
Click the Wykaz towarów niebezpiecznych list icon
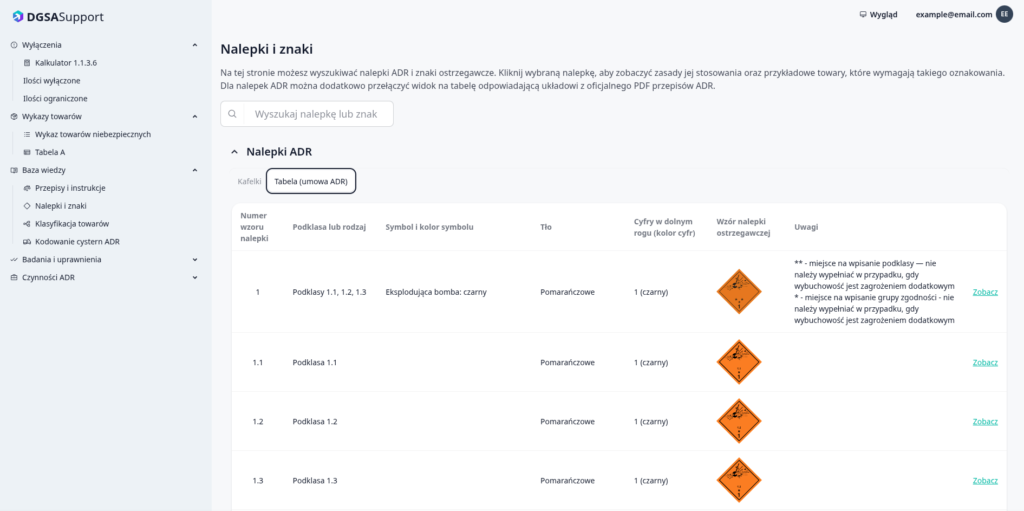pos(27,134)
